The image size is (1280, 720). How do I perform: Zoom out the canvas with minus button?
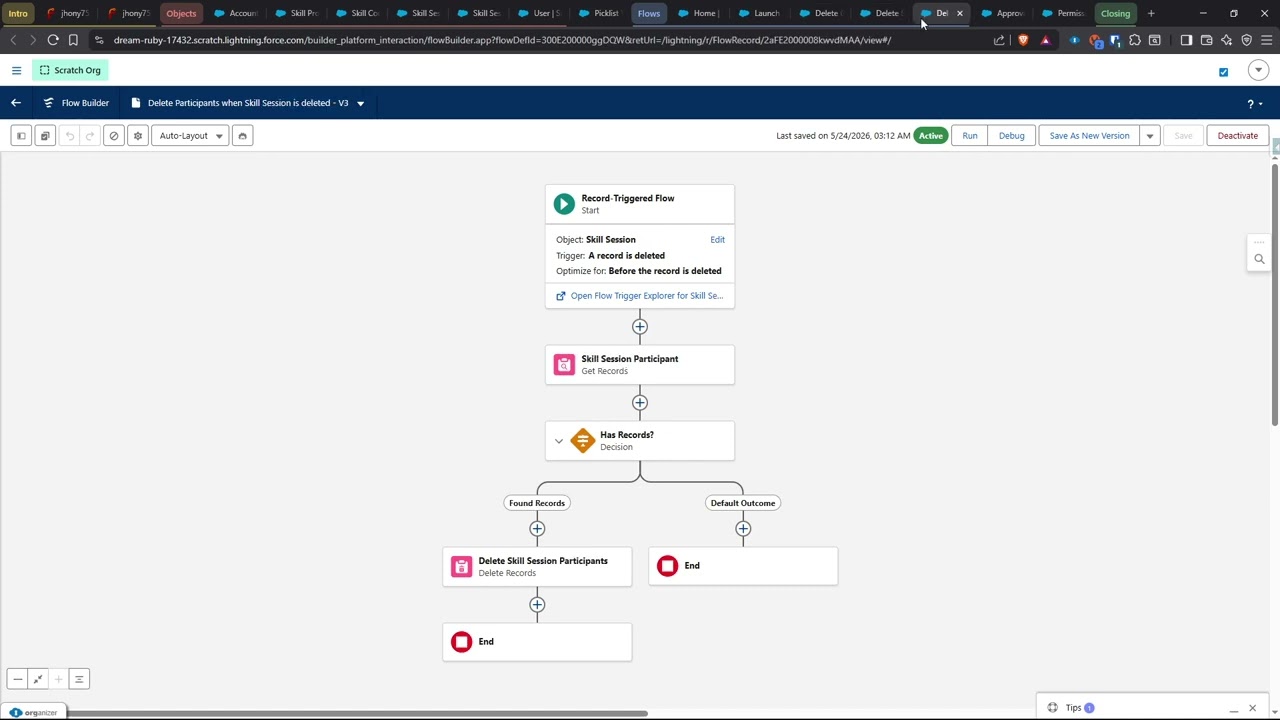pos(18,680)
